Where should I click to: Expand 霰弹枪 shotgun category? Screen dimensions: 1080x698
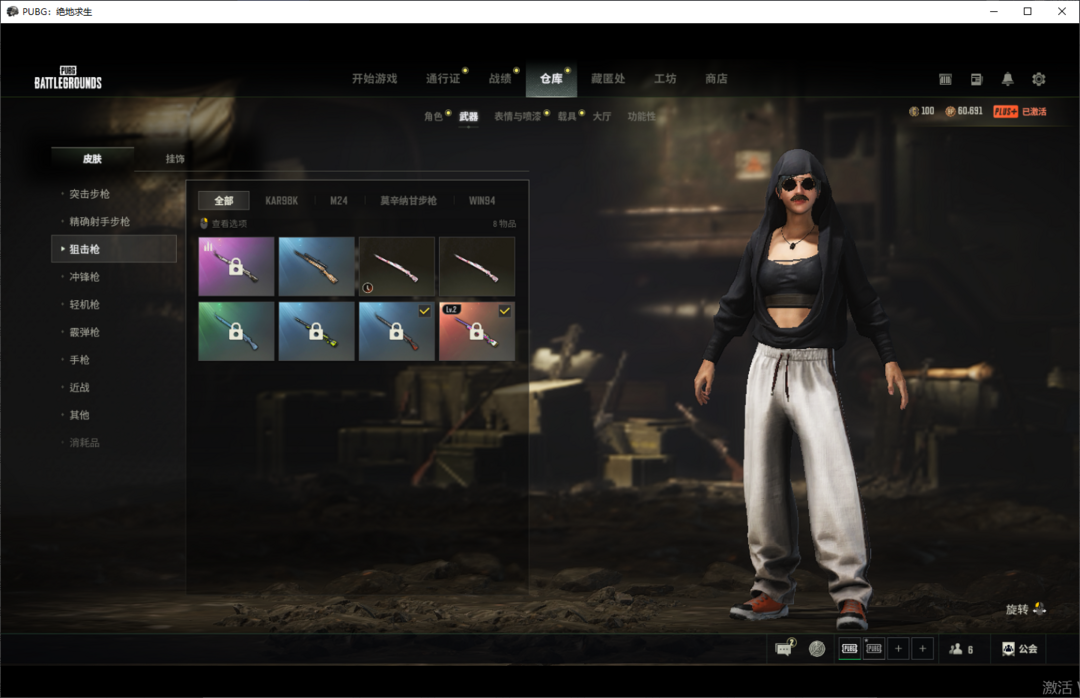point(85,331)
